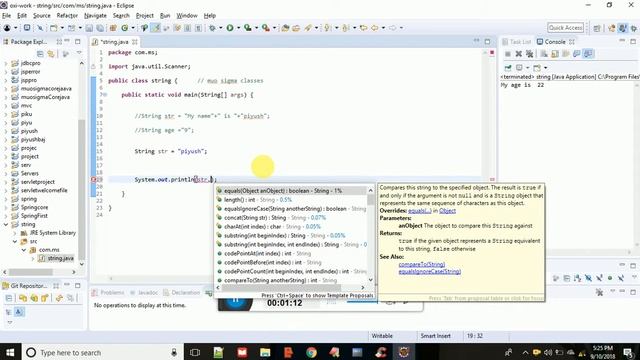Viewport: 640px width, 360px height.
Task: Click the Object link in the Overrides line
Action: coord(447,211)
